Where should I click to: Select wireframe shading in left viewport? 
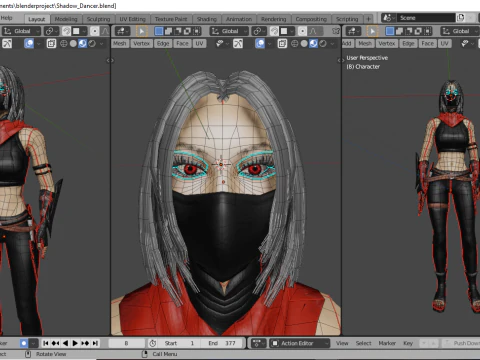click(x=64, y=44)
